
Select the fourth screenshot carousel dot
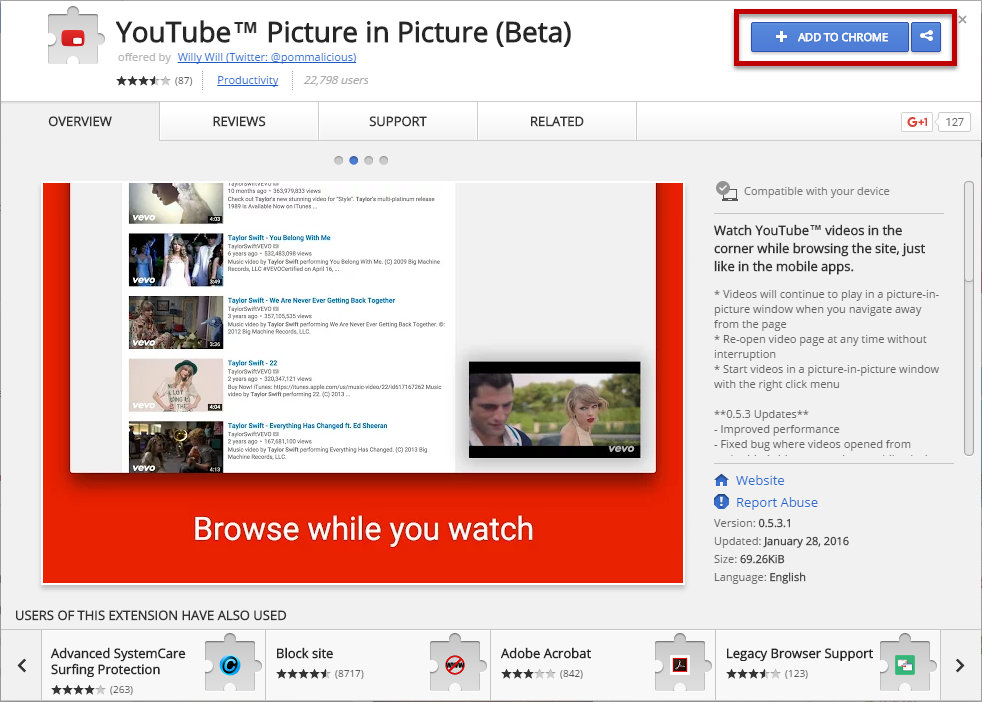click(384, 160)
